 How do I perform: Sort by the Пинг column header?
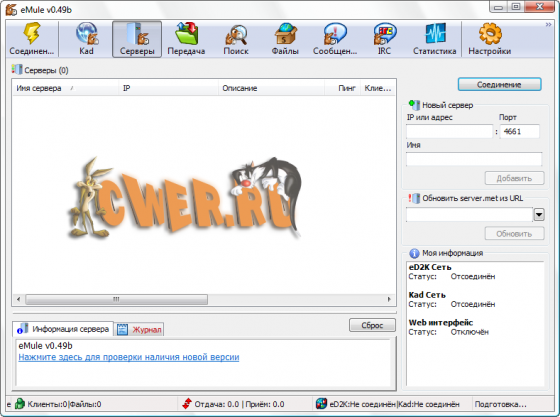(342, 88)
